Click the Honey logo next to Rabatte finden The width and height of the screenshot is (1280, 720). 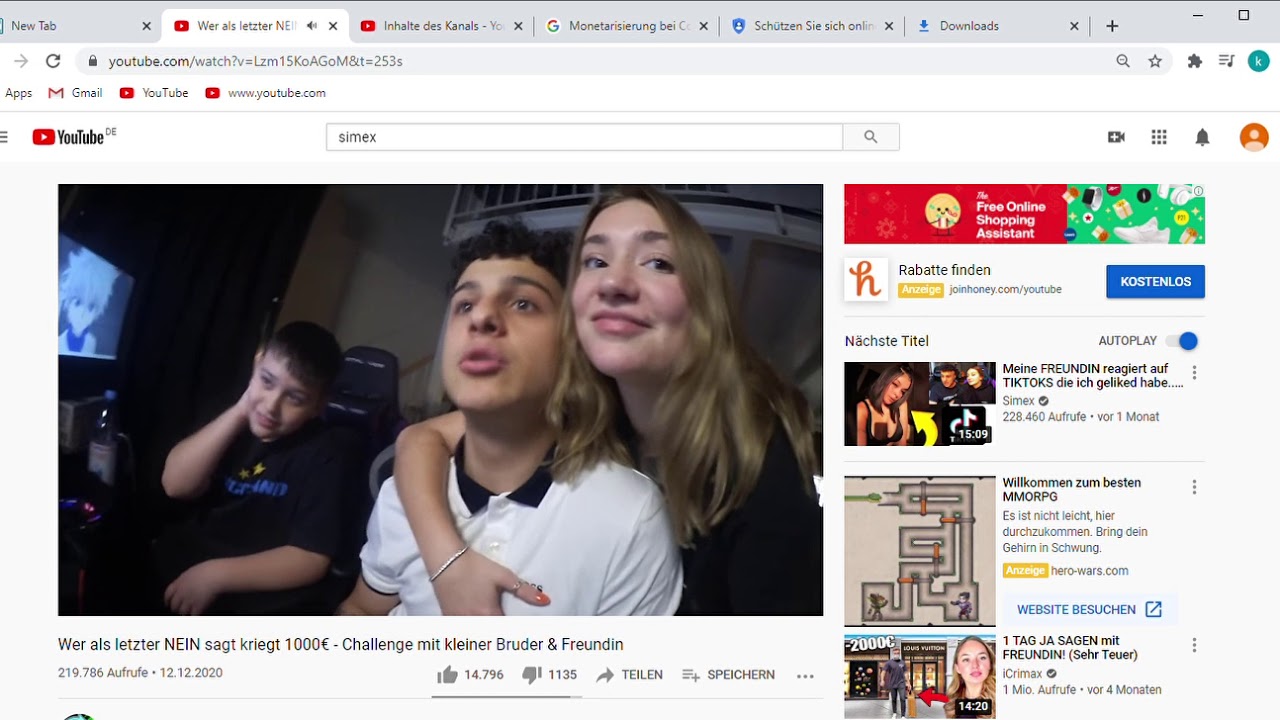(x=866, y=280)
